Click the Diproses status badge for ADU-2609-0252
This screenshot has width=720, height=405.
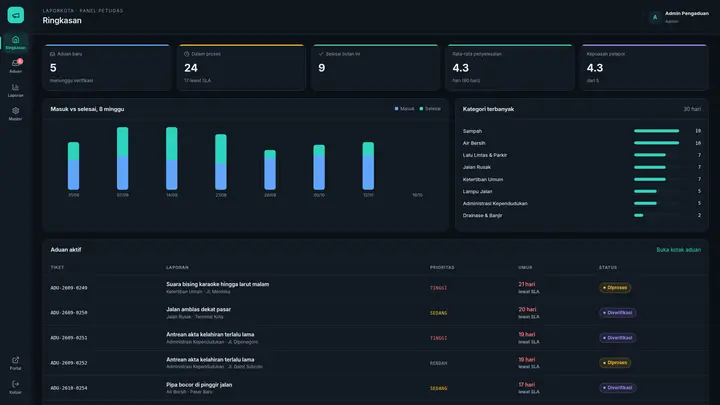(x=615, y=363)
